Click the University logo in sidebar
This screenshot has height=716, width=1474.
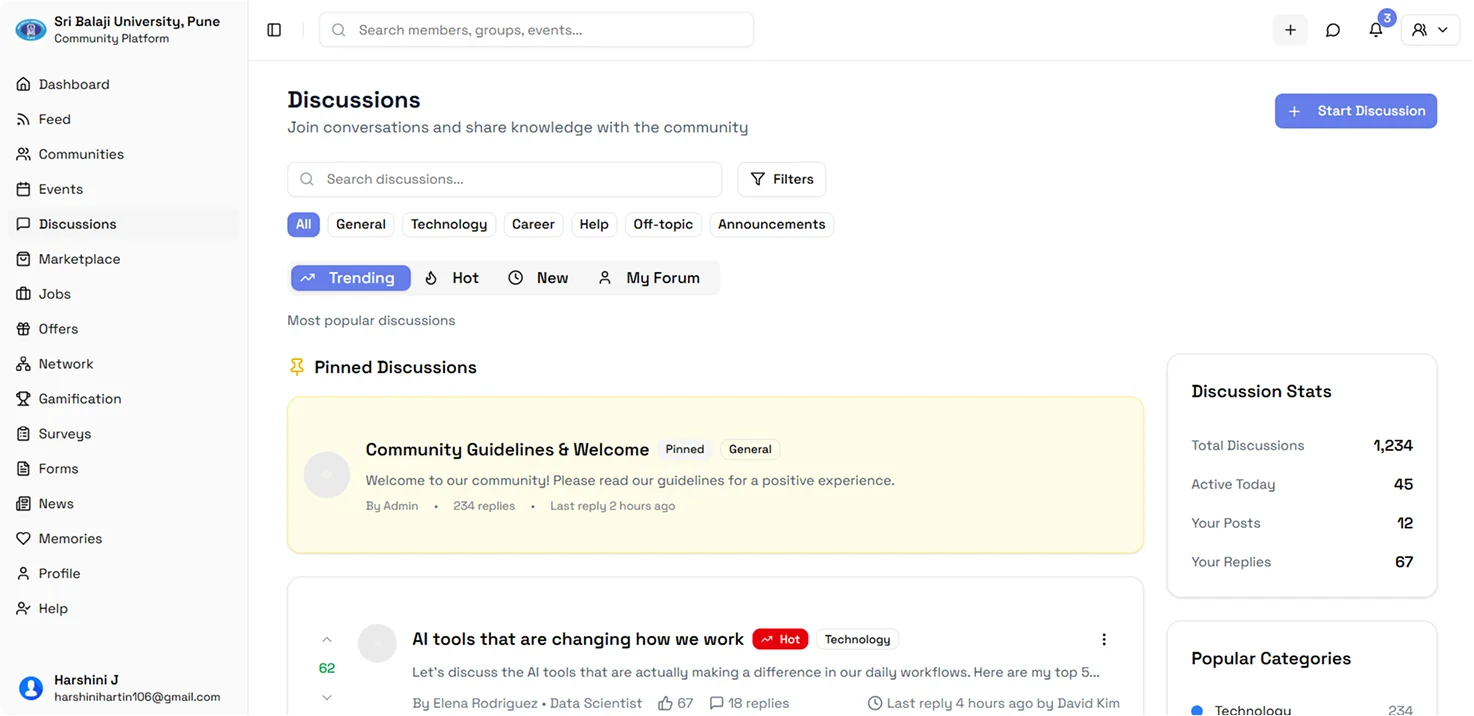31,30
